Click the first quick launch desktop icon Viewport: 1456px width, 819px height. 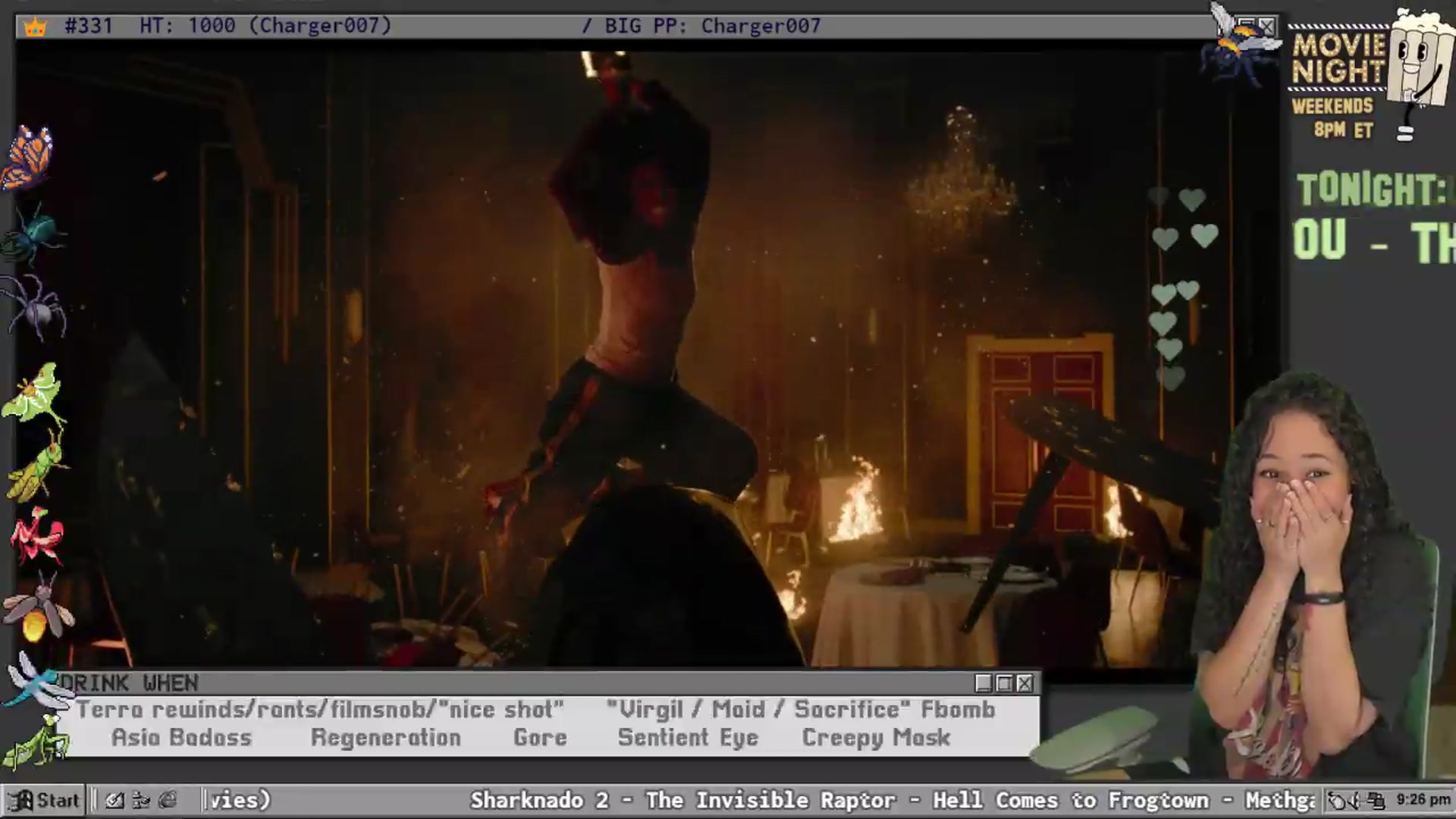click(x=115, y=800)
